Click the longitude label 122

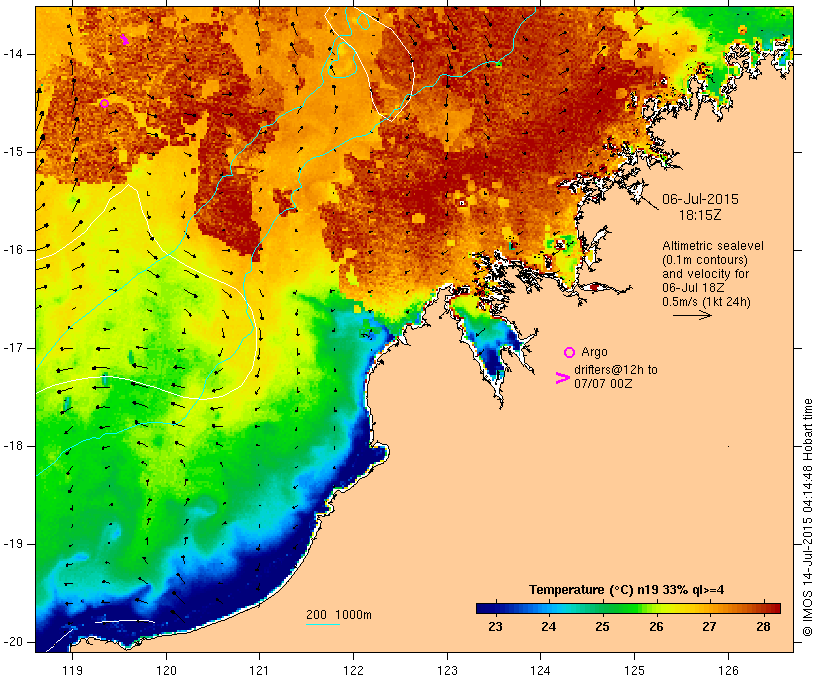tap(354, 670)
